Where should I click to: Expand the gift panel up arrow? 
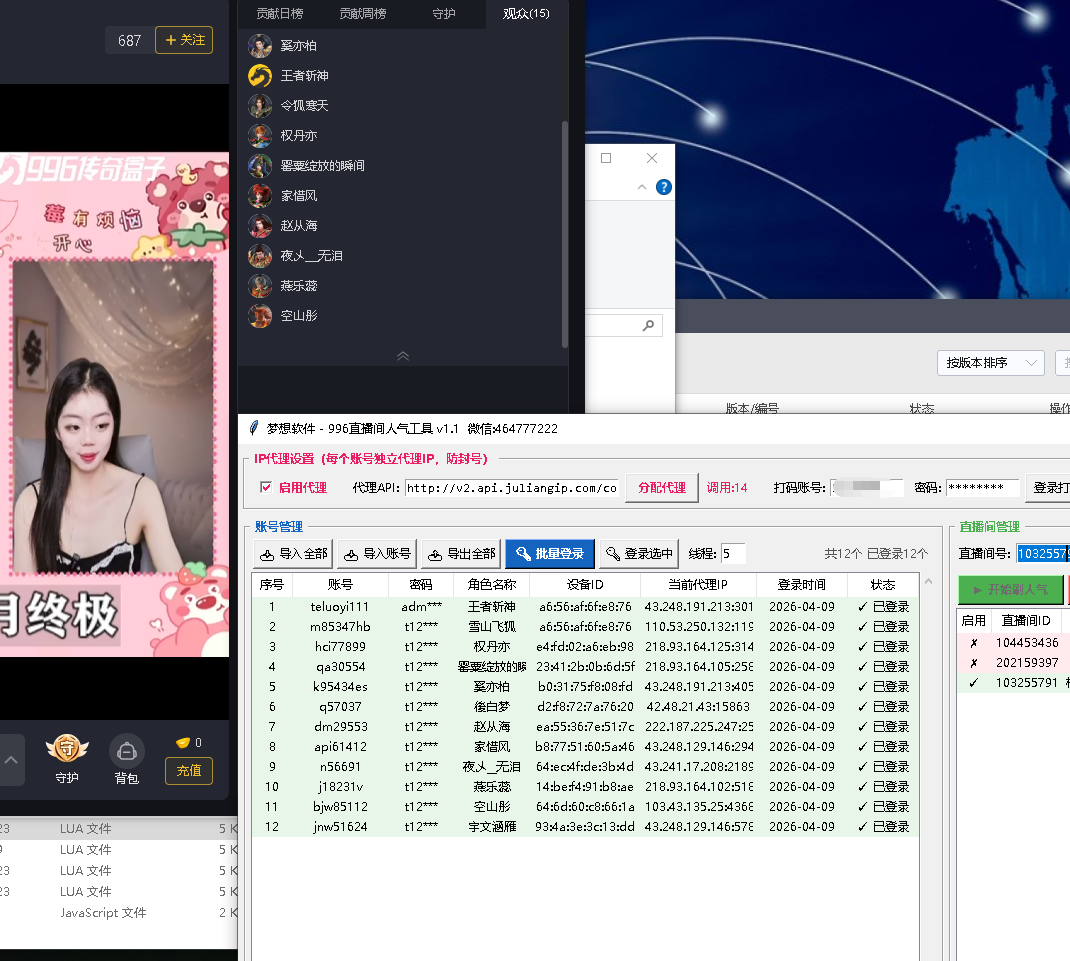tap(11, 761)
